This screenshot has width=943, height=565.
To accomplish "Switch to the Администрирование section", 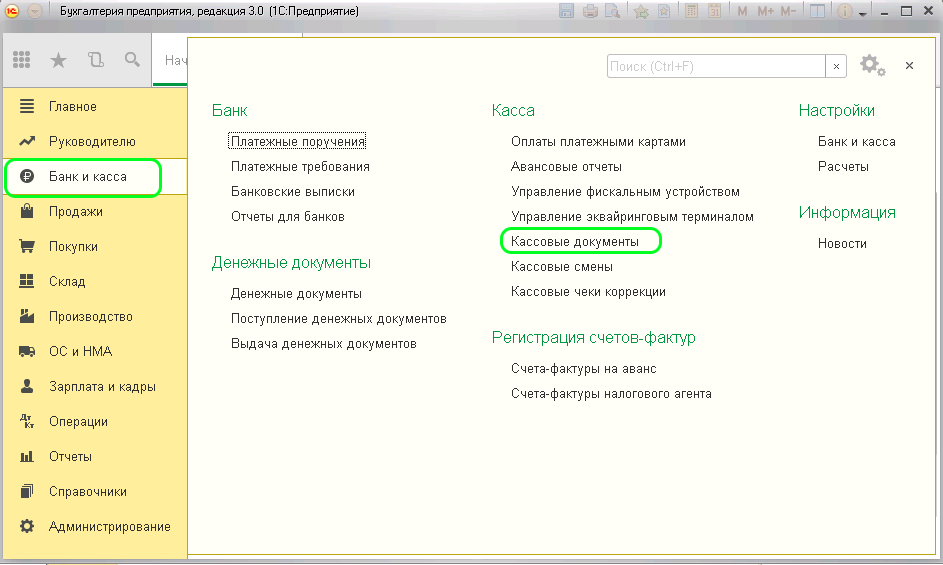I will (109, 527).
